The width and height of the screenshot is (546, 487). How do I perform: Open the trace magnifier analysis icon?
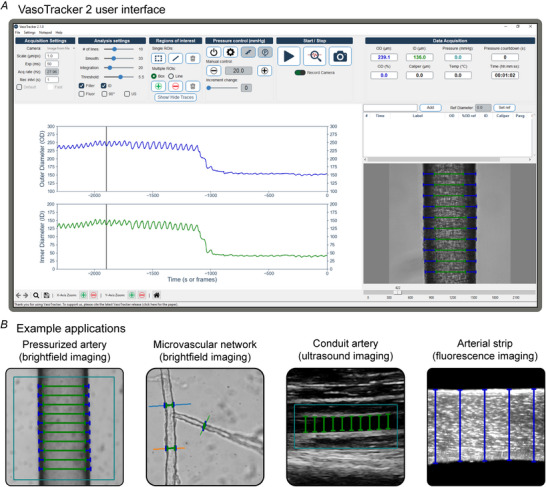click(314, 56)
